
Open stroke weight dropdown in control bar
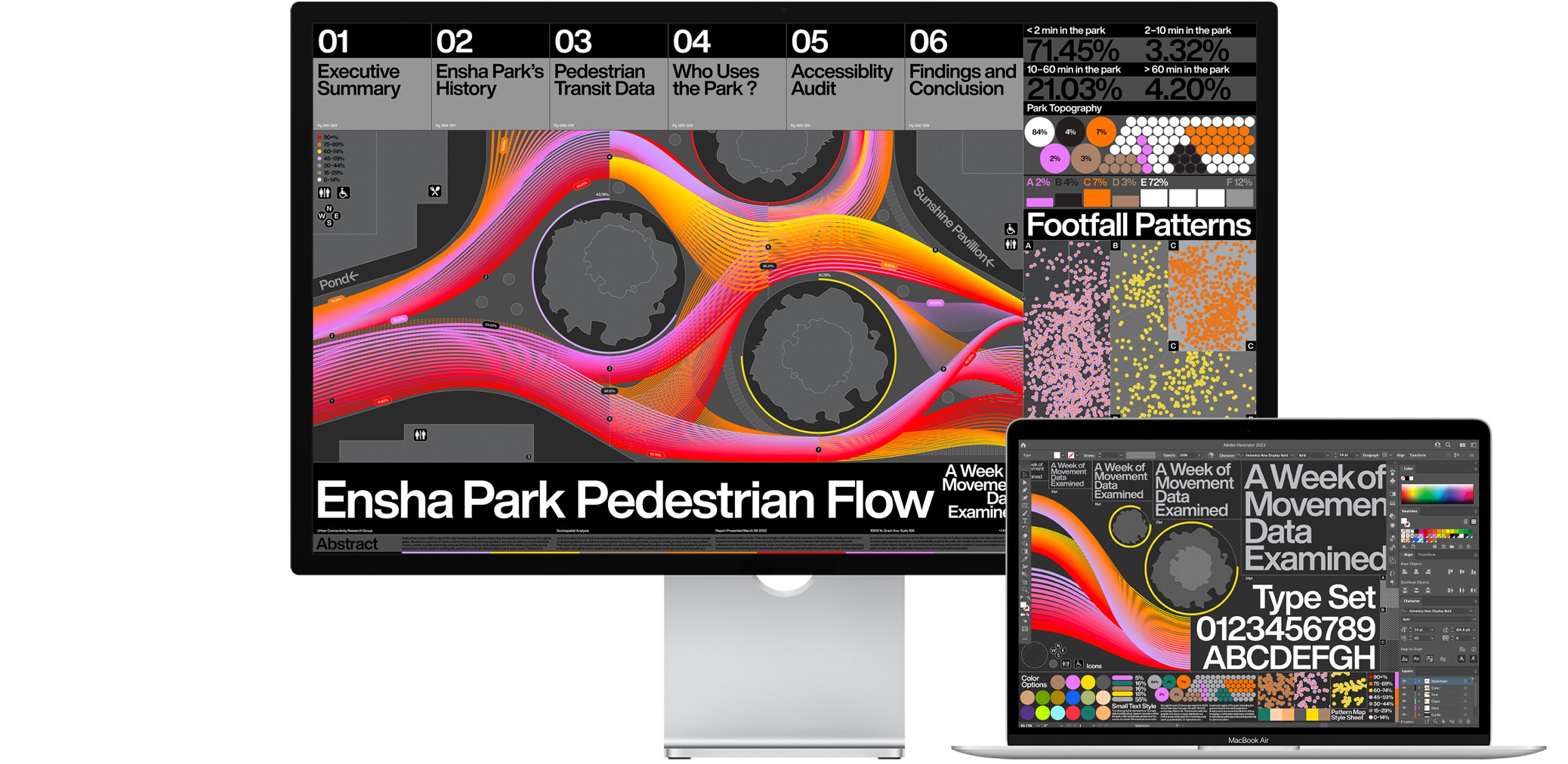[x=1121, y=455]
